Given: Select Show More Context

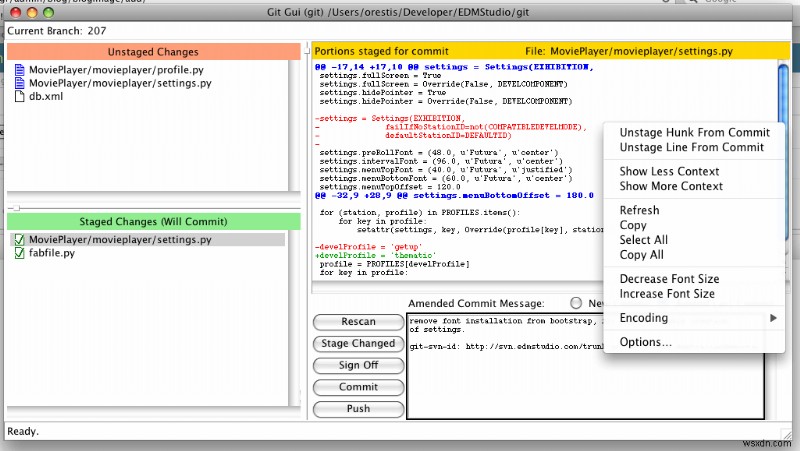Looking at the screenshot, I should click(x=671, y=186).
